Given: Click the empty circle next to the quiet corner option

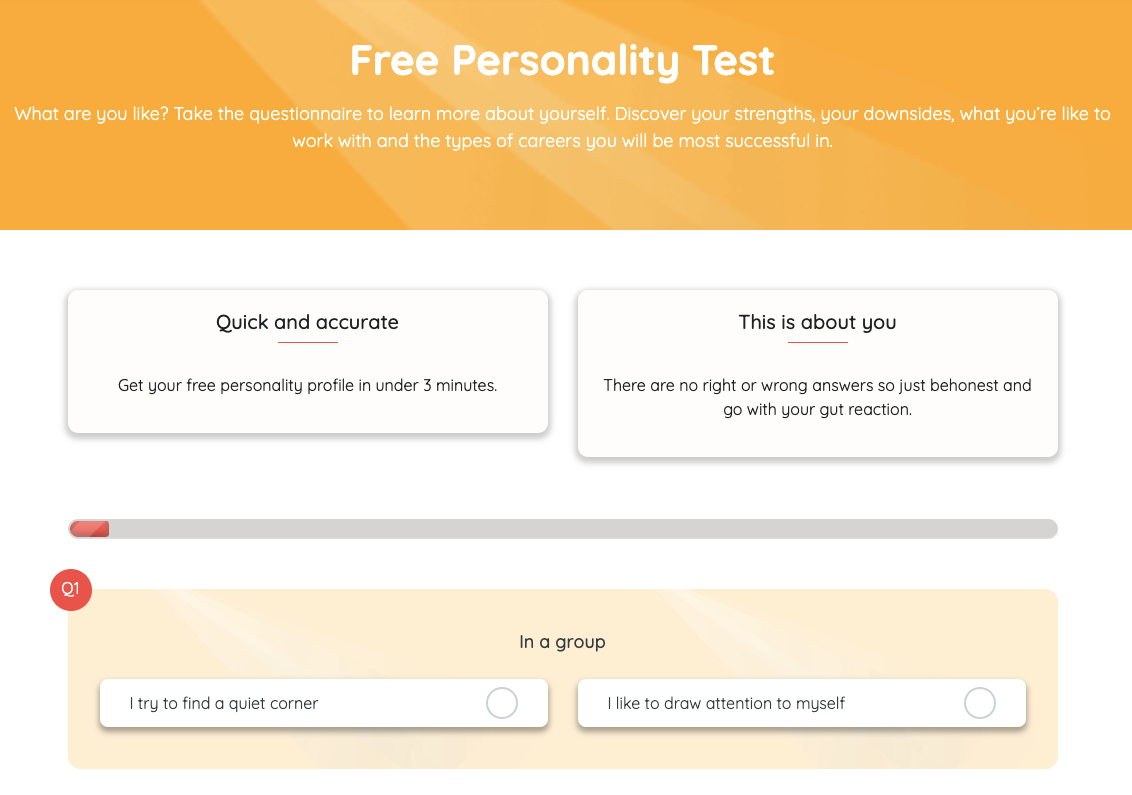Looking at the screenshot, I should pos(501,703).
